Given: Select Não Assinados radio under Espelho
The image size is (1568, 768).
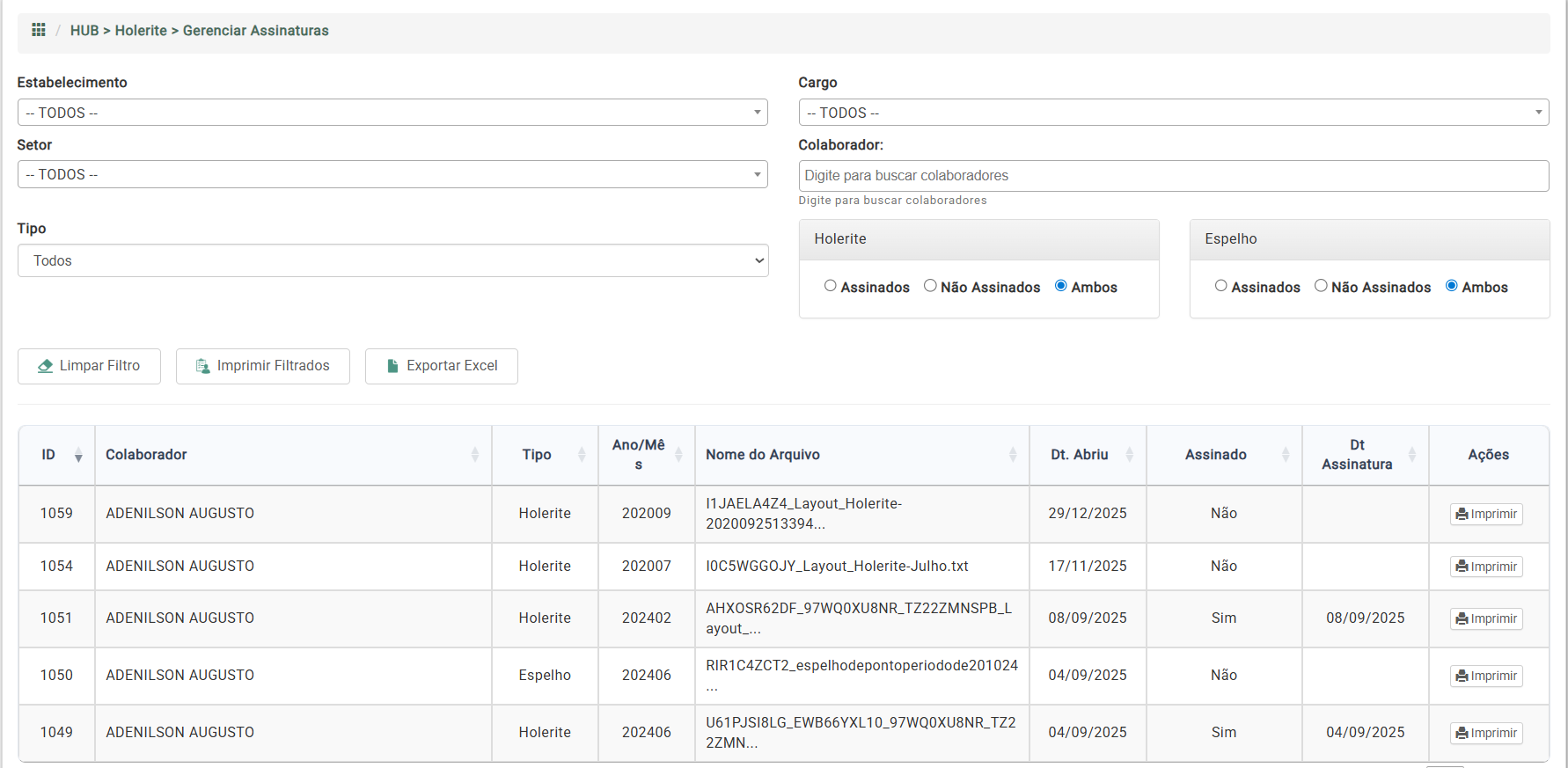Looking at the screenshot, I should (x=1320, y=286).
